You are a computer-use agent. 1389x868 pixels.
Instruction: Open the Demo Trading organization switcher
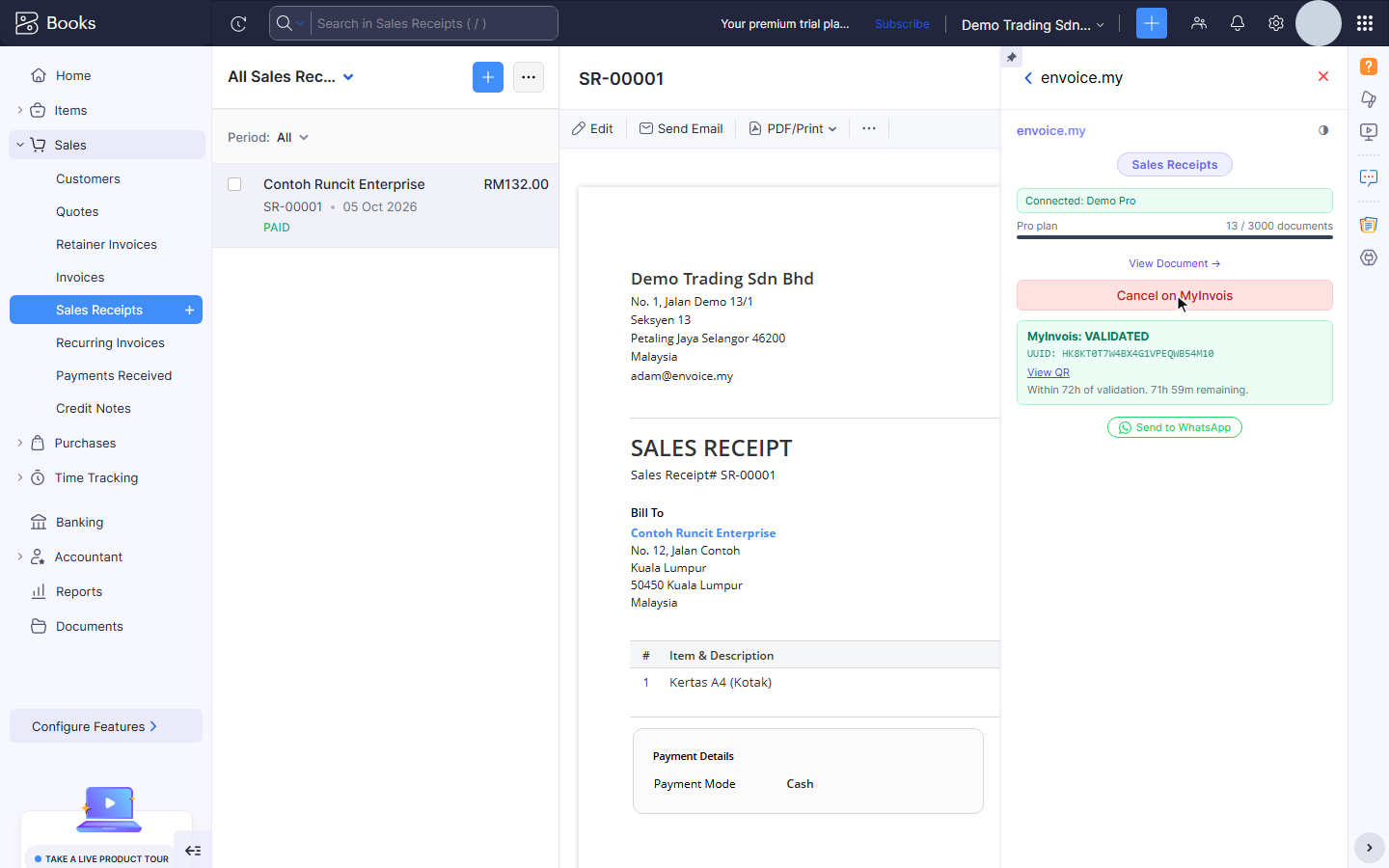point(1032,24)
